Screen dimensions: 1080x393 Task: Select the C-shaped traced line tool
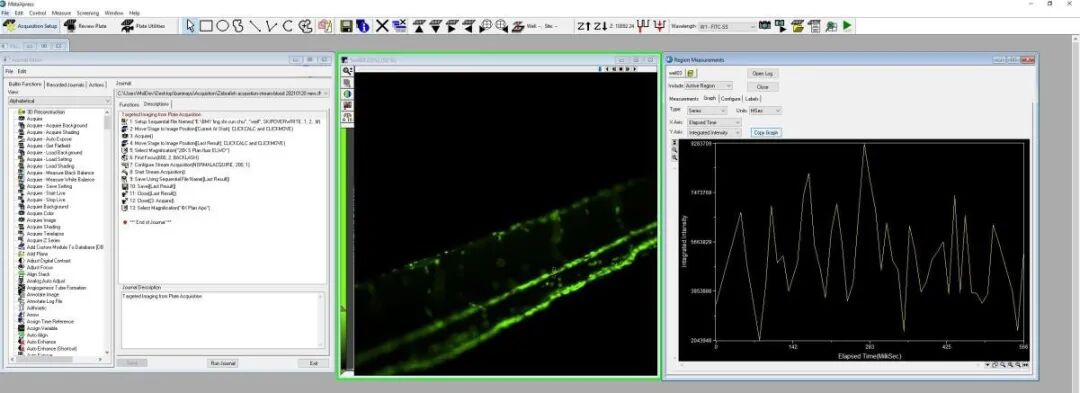coord(288,26)
